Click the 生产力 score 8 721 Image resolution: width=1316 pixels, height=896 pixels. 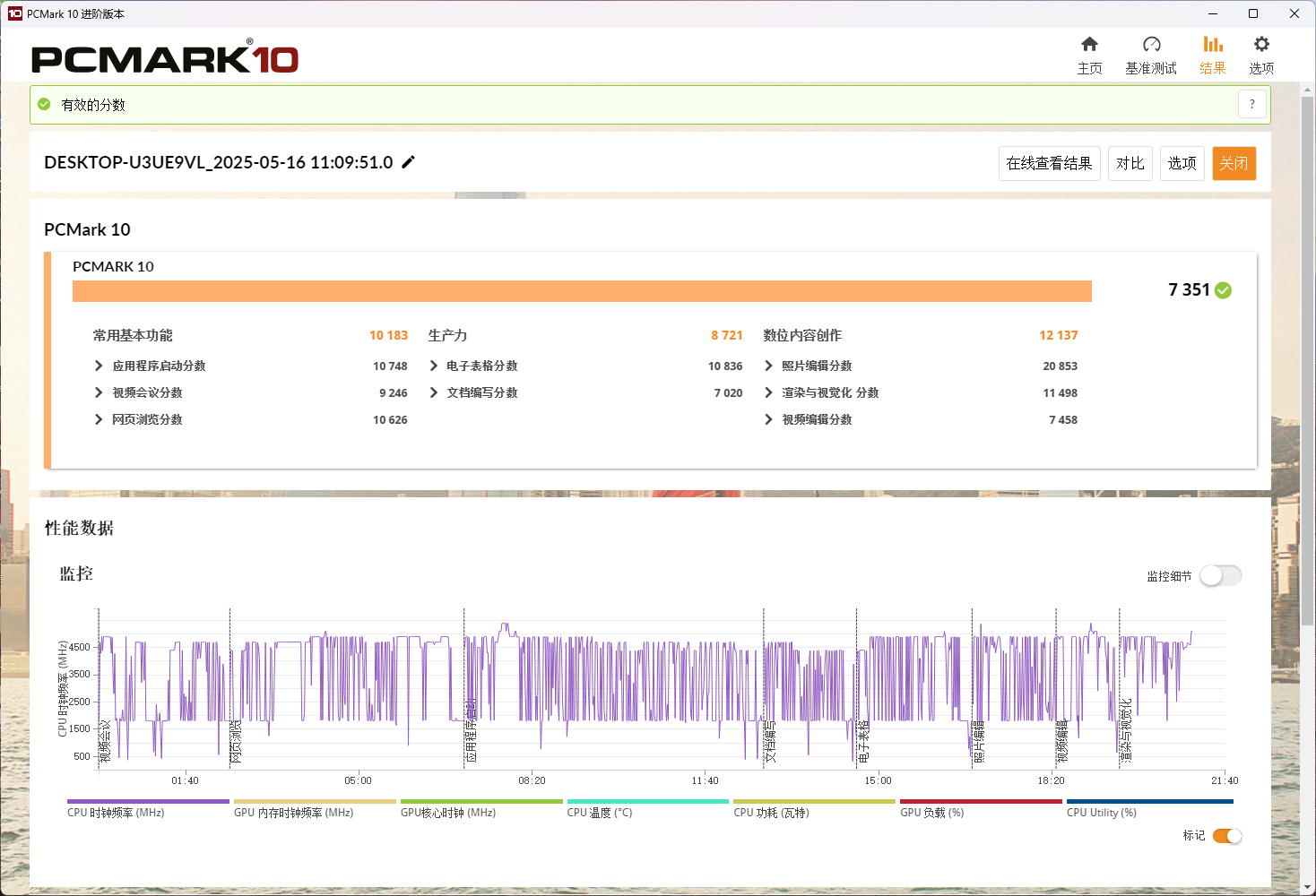(727, 335)
